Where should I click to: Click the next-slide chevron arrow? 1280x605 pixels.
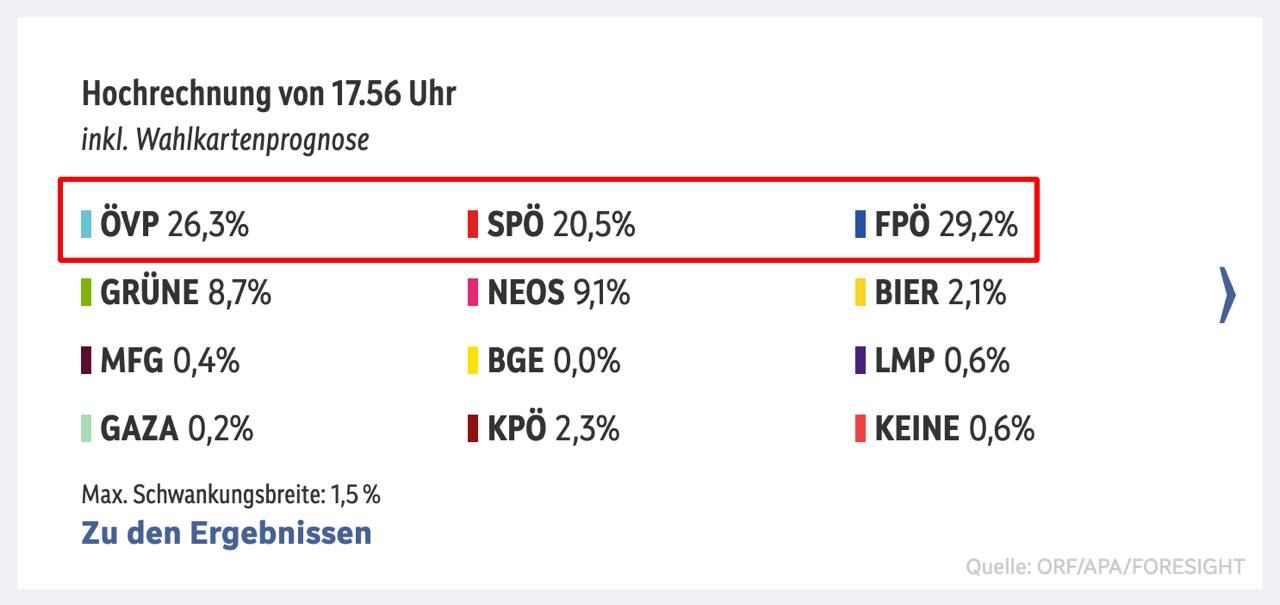[1227, 295]
